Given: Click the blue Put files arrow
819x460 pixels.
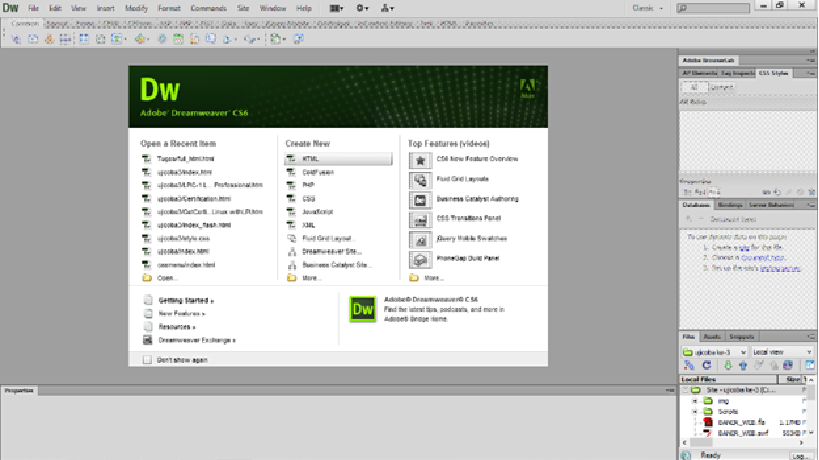Looking at the screenshot, I should 743,365.
